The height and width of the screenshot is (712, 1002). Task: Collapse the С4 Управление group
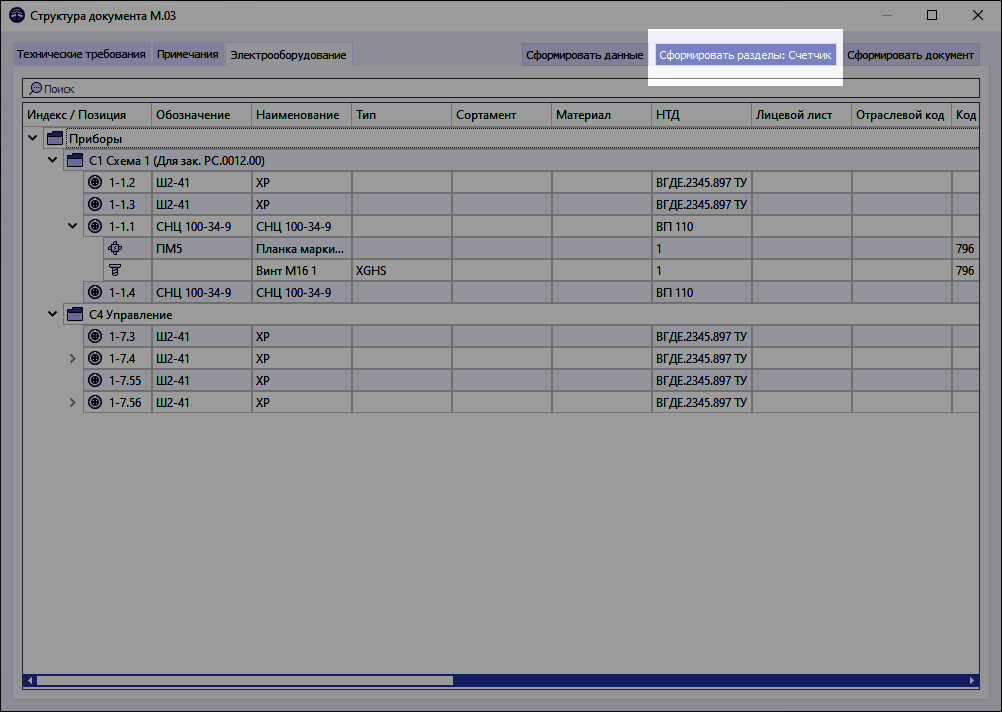[52, 314]
